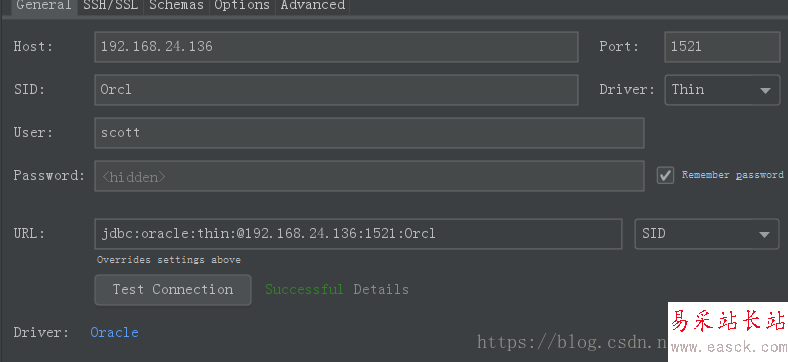Click the hidden Password field
This screenshot has height=362, width=788.
[x=369, y=175]
